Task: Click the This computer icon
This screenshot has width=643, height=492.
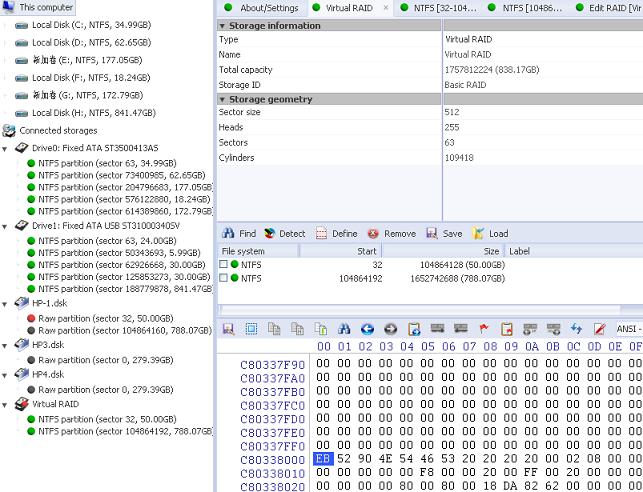Action: coord(9,7)
